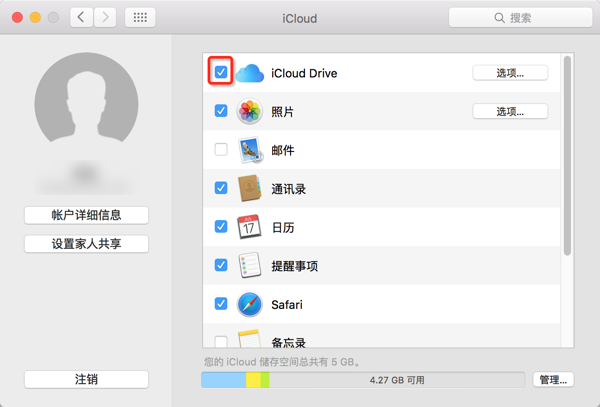600x407 pixels.
Task: Open 帐户详细信息 button
Action: pyautogui.click(x=86, y=215)
